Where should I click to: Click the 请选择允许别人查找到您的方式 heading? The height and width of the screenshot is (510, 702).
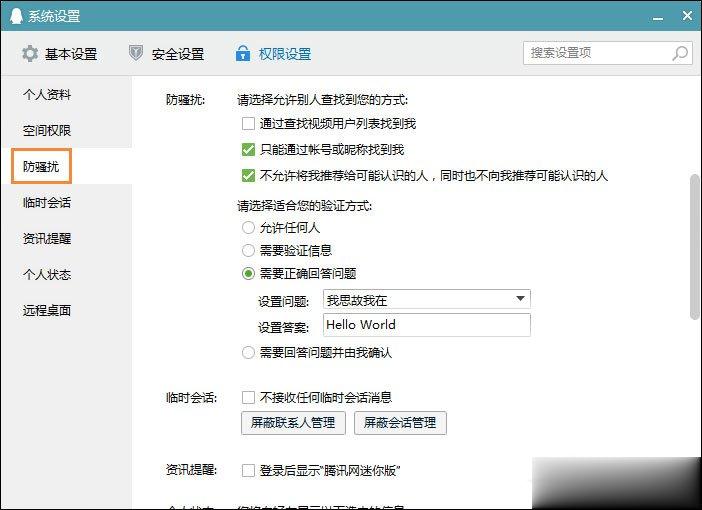pyautogui.click(x=322, y=99)
